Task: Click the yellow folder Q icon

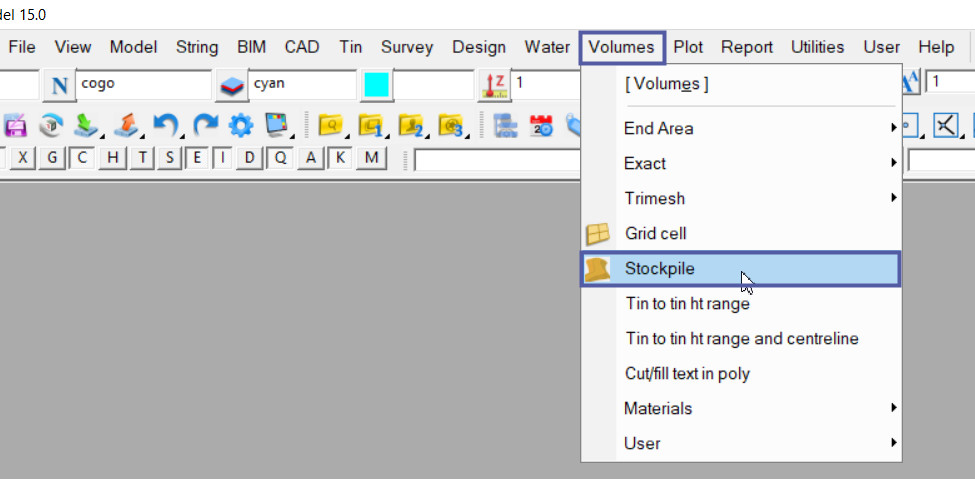Action: tap(331, 126)
